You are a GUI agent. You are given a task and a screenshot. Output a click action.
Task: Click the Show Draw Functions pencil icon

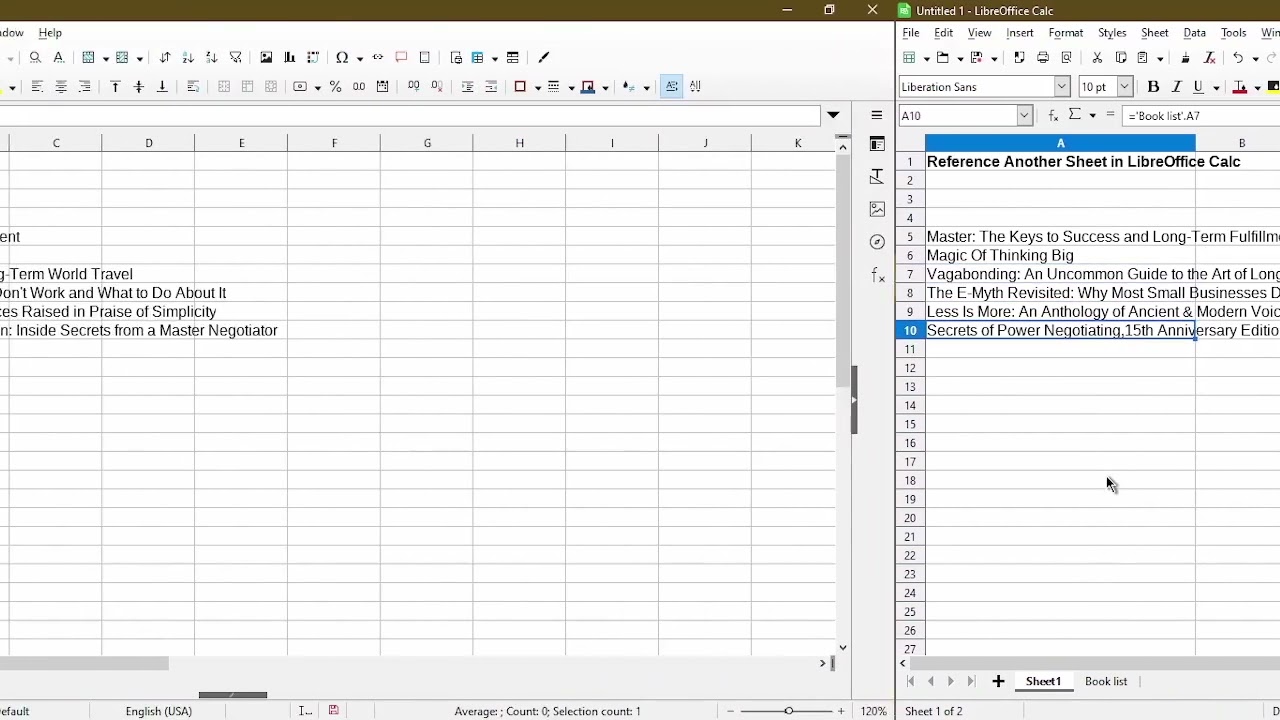tap(544, 58)
